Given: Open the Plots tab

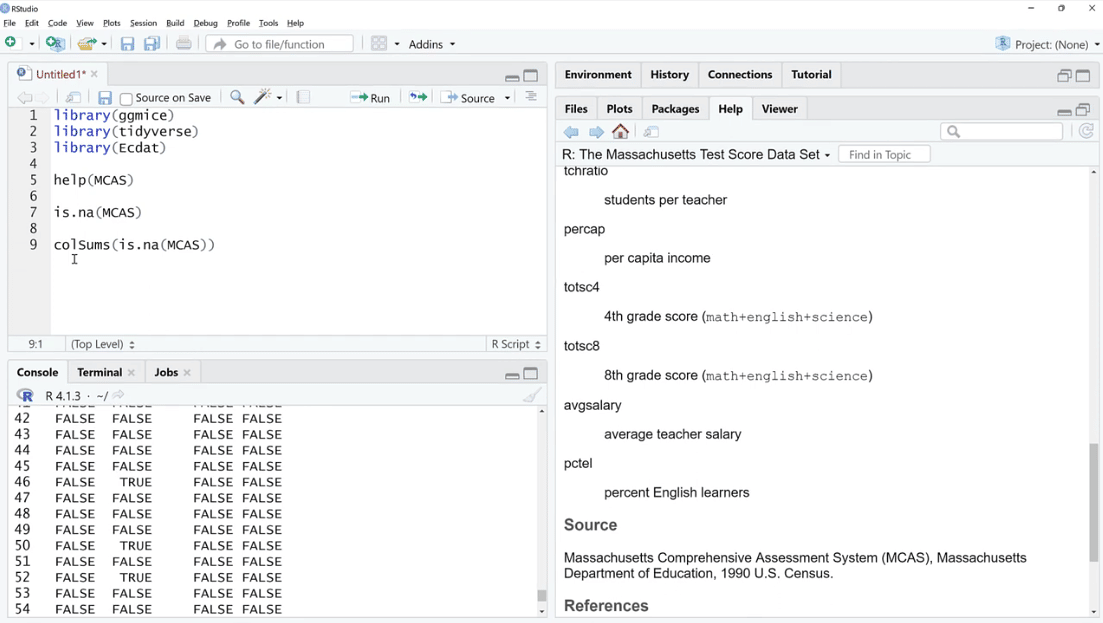Looking at the screenshot, I should (x=619, y=109).
